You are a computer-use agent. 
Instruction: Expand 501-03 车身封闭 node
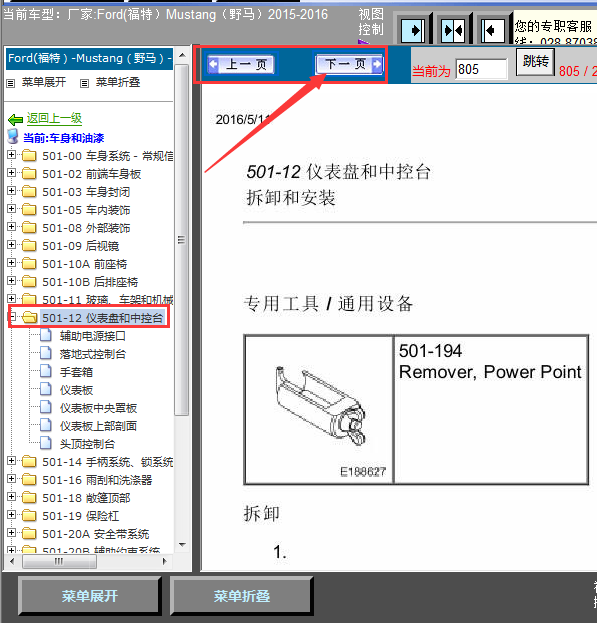point(12,191)
